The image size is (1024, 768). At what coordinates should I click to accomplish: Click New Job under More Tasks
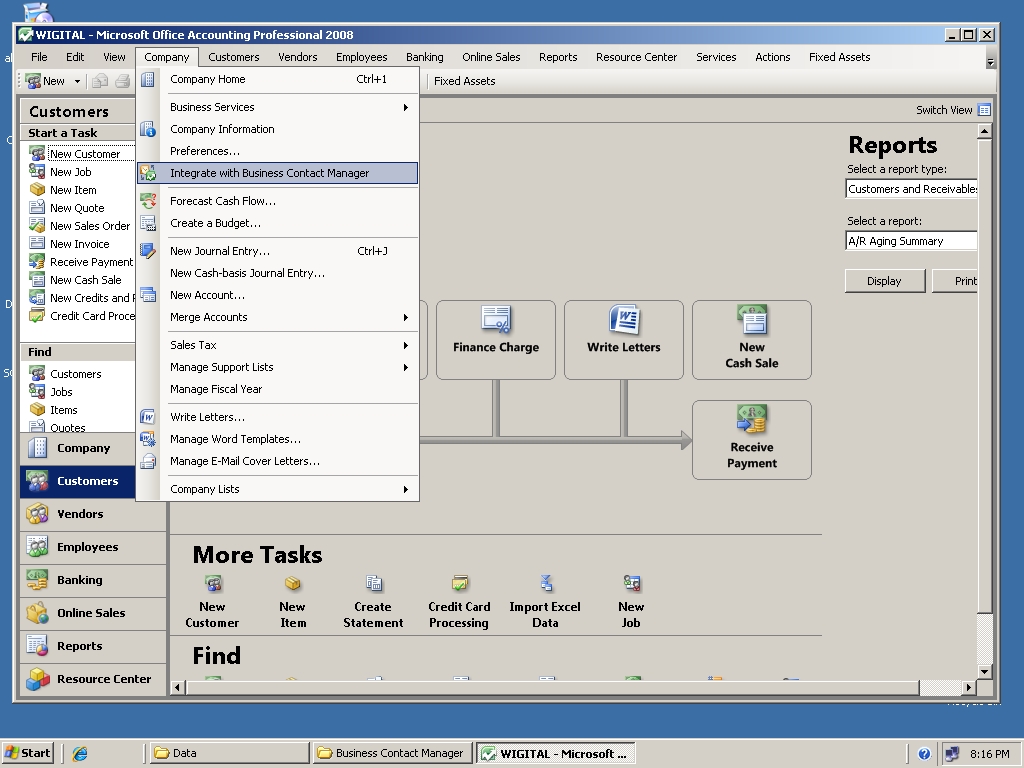(x=631, y=601)
